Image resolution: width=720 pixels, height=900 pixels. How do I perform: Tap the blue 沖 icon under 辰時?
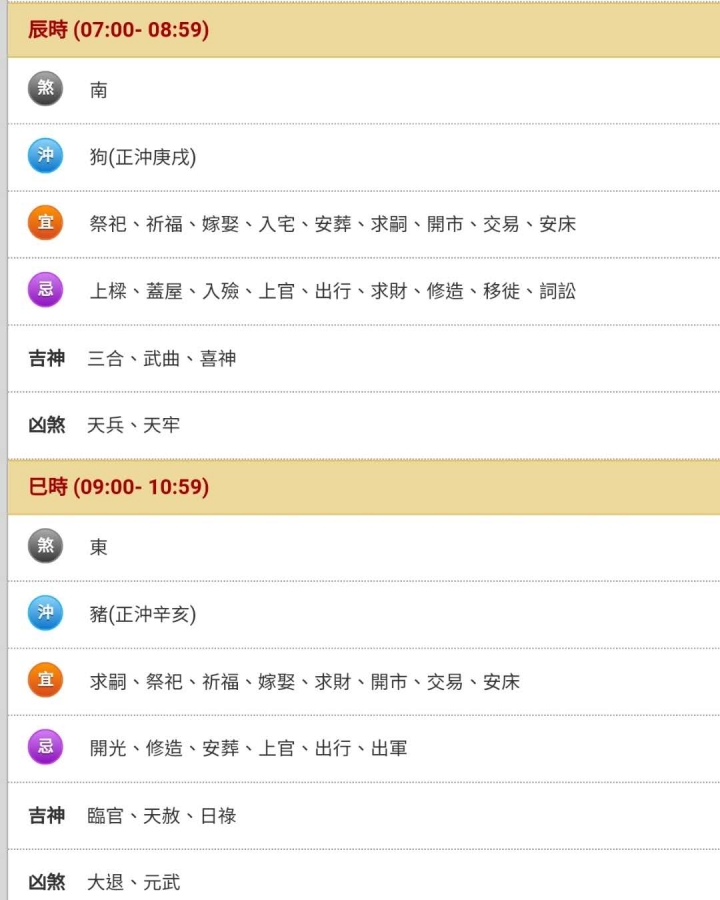pyautogui.click(x=45, y=156)
